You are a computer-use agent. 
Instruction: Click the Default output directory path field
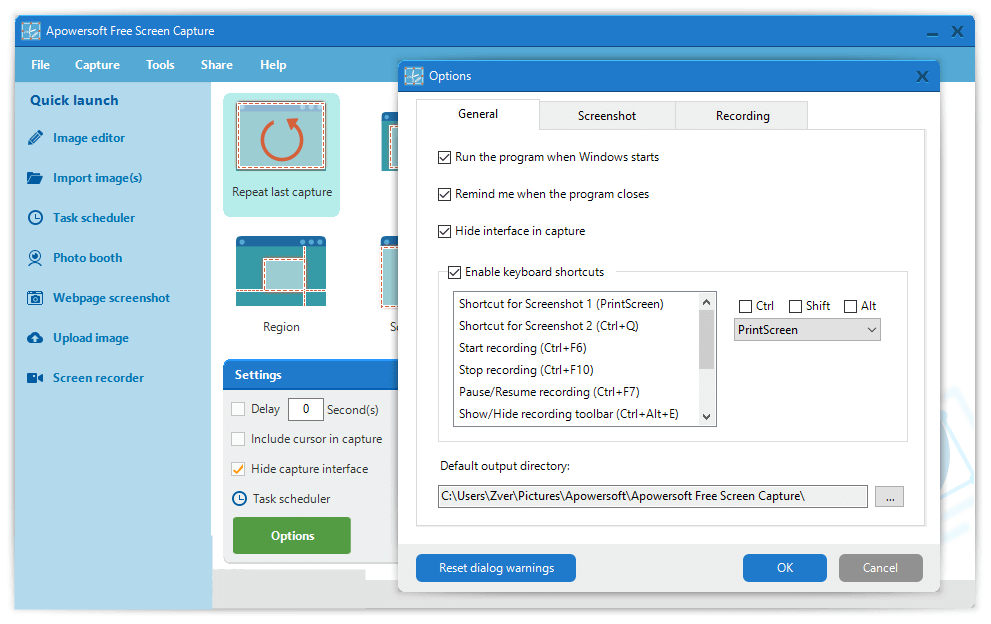(x=652, y=496)
